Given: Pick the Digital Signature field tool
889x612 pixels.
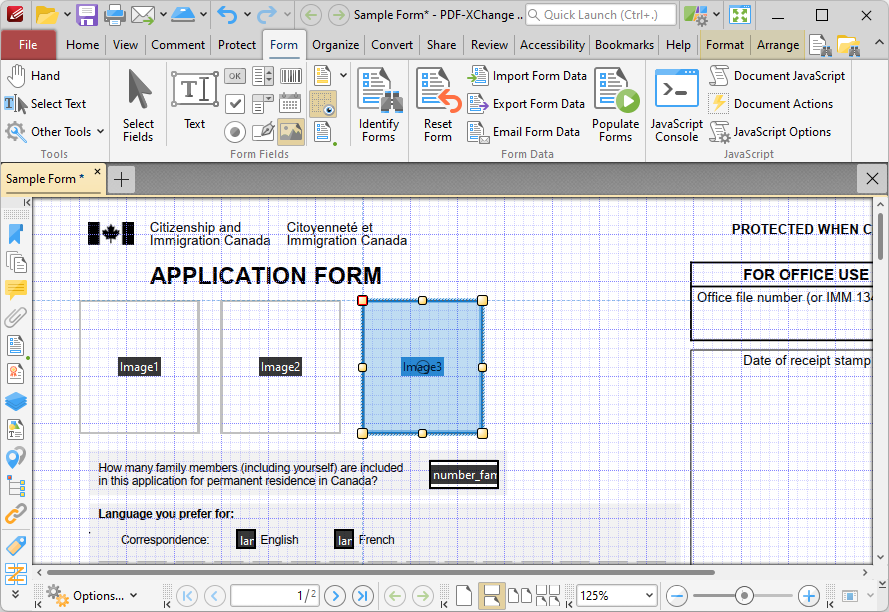Looking at the screenshot, I should (x=263, y=132).
